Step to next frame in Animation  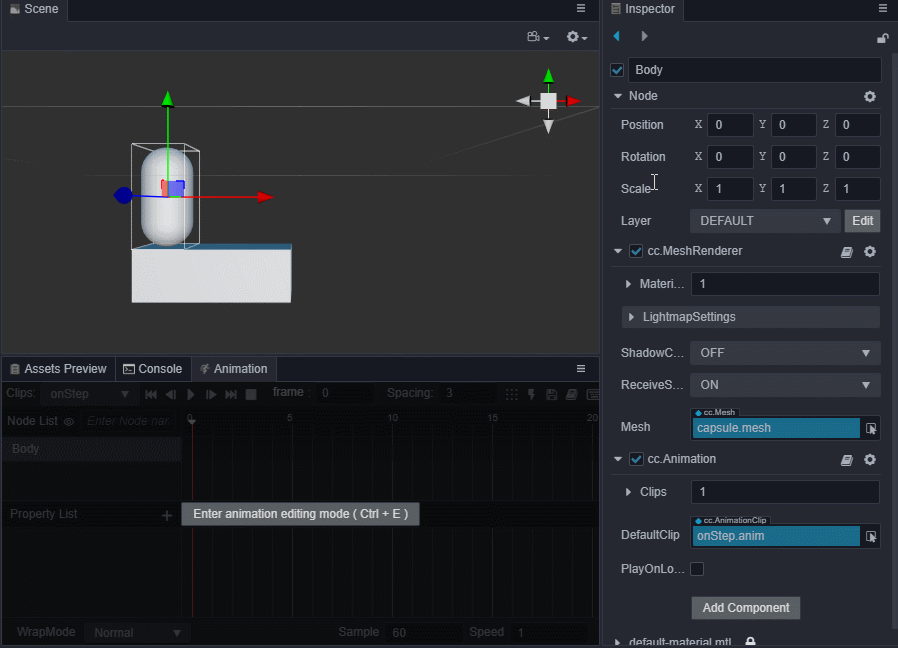(211, 394)
